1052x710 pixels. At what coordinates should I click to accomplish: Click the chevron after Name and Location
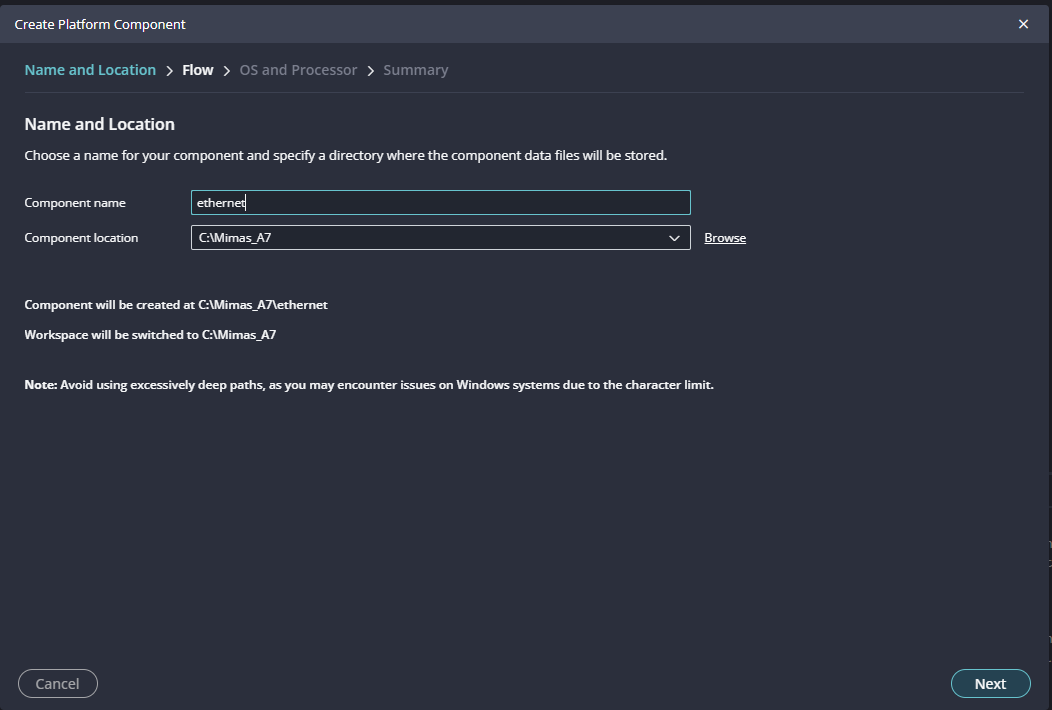(x=169, y=71)
